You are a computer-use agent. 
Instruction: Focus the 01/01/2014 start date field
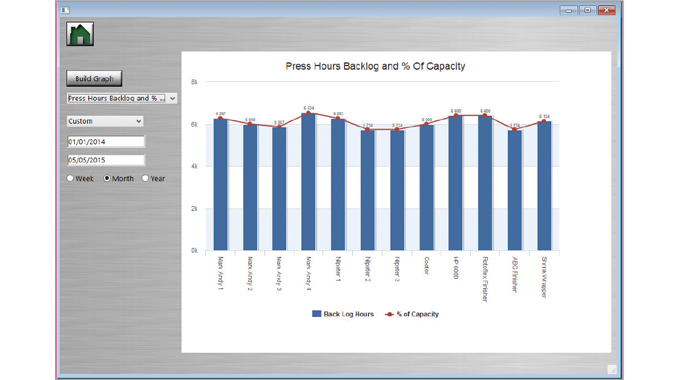click(x=106, y=141)
